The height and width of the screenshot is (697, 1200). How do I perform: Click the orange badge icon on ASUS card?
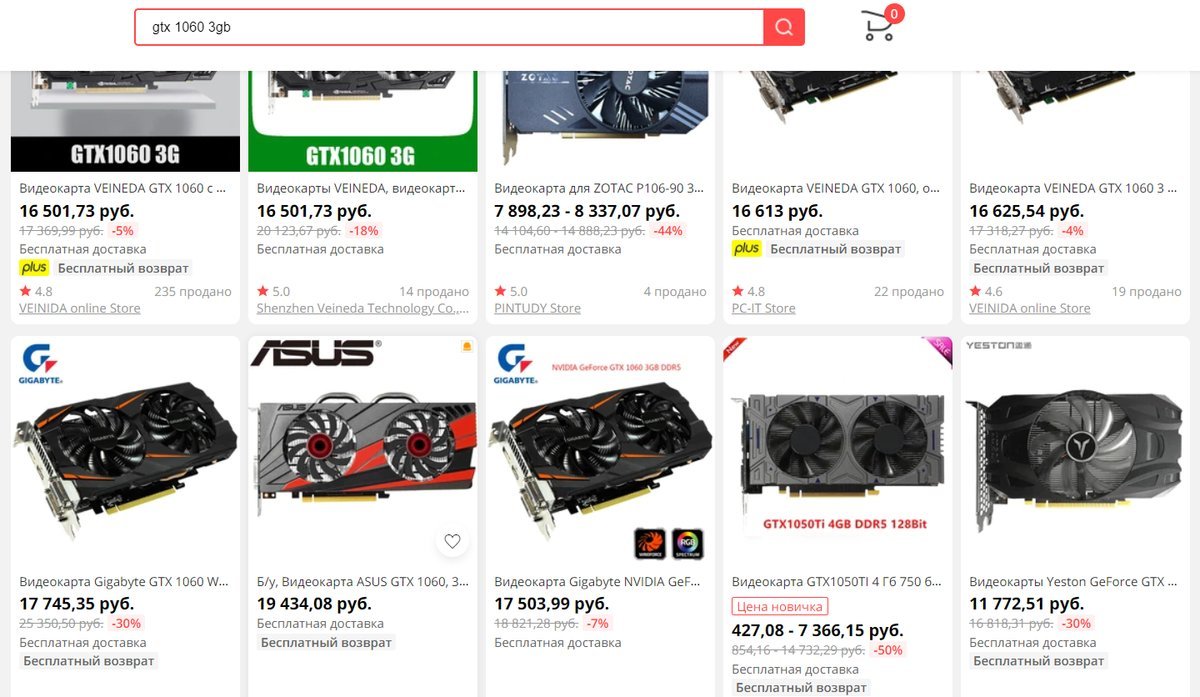465,347
